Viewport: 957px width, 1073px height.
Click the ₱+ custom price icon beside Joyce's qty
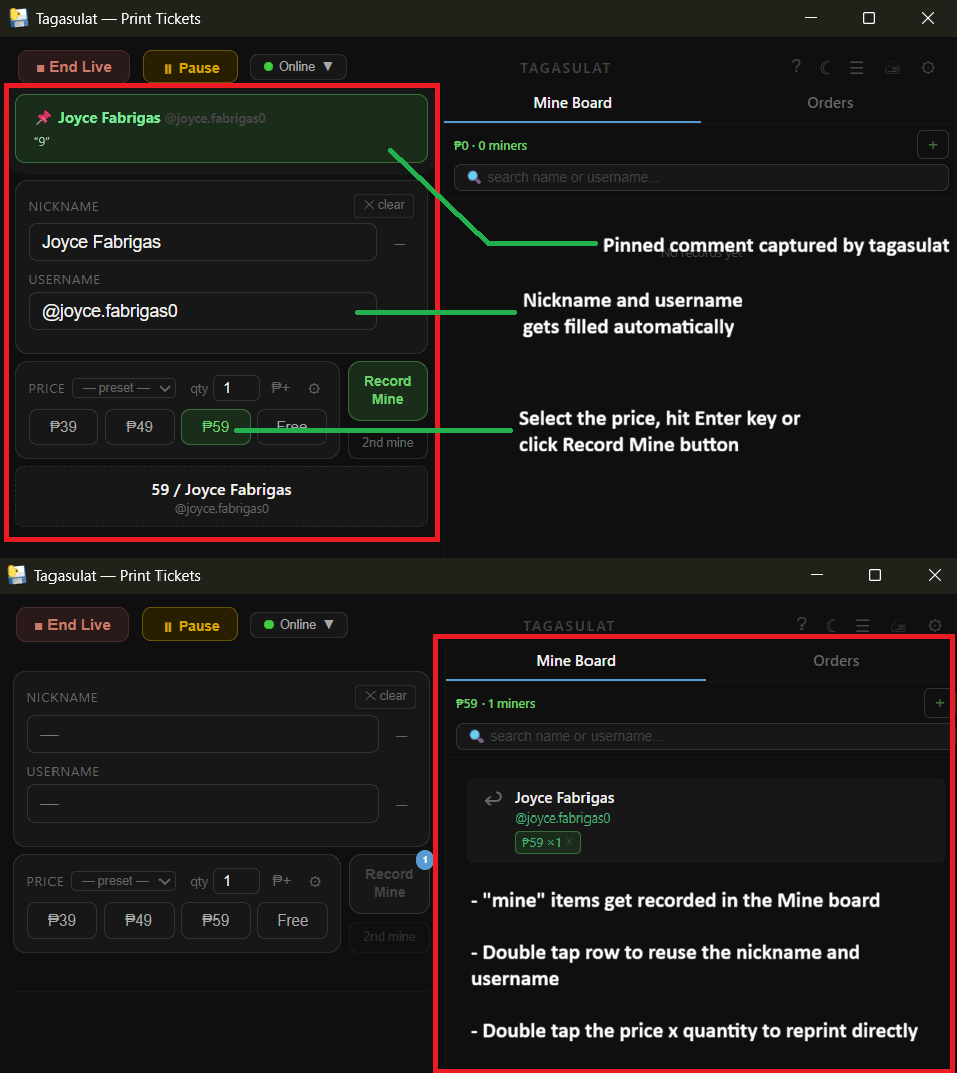click(x=281, y=388)
